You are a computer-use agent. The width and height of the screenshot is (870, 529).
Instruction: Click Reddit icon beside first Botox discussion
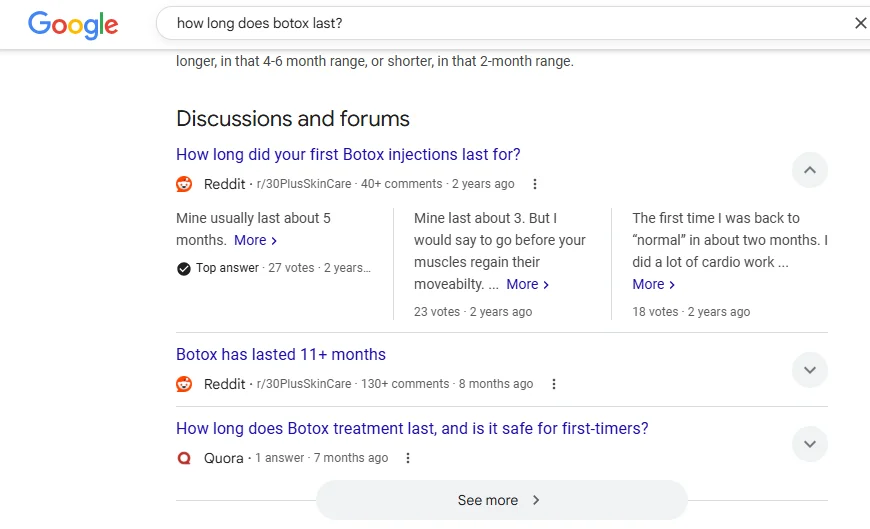point(184,184)
